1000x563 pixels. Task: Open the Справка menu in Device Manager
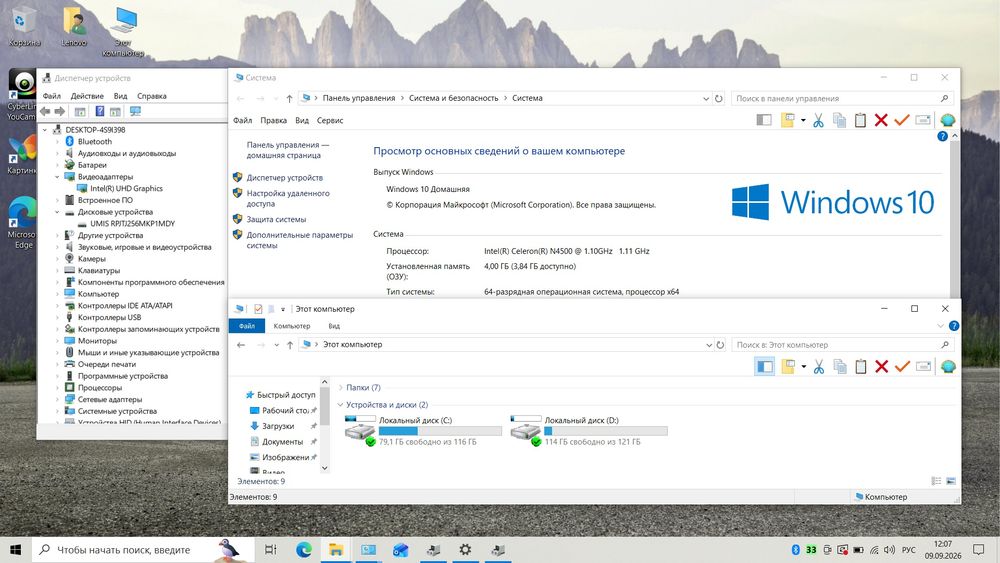coord(152,96)
